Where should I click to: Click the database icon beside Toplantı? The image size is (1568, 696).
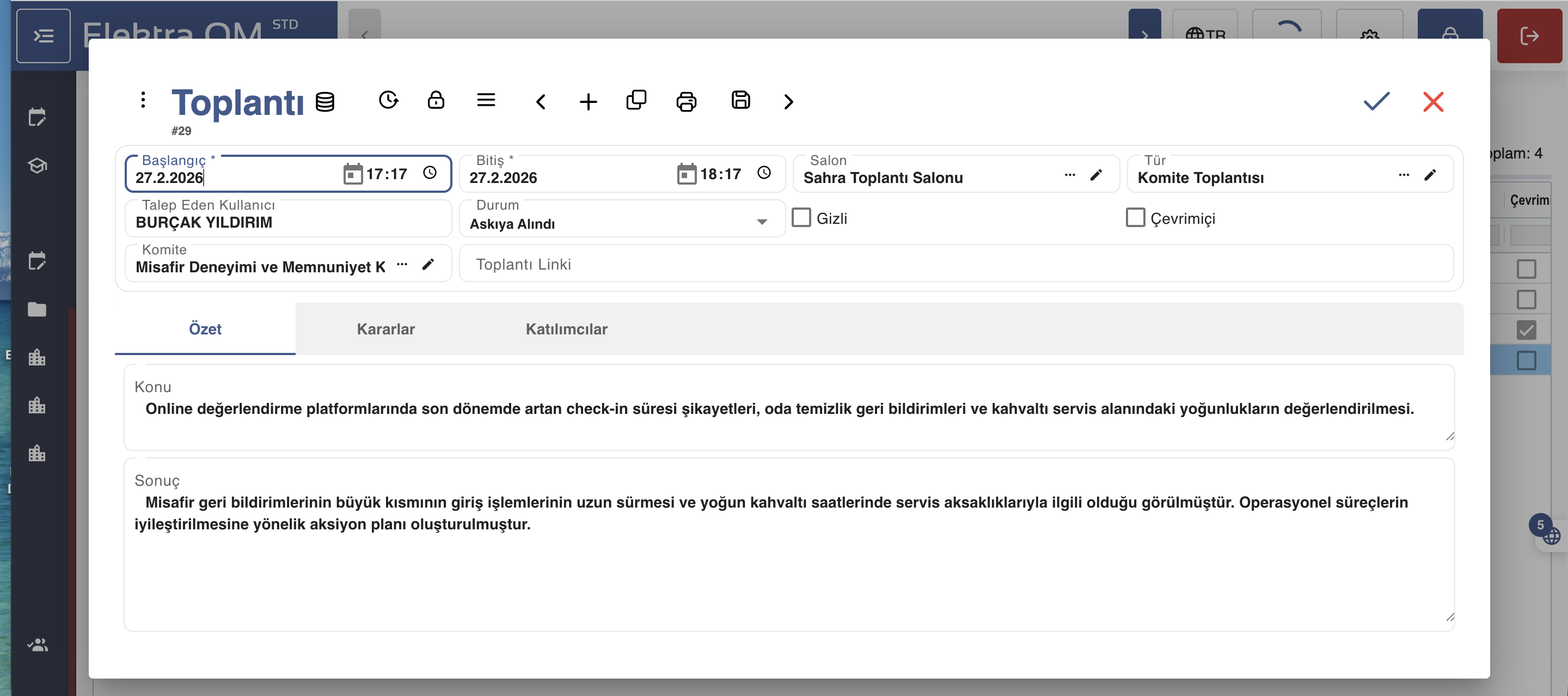point(325,102)
